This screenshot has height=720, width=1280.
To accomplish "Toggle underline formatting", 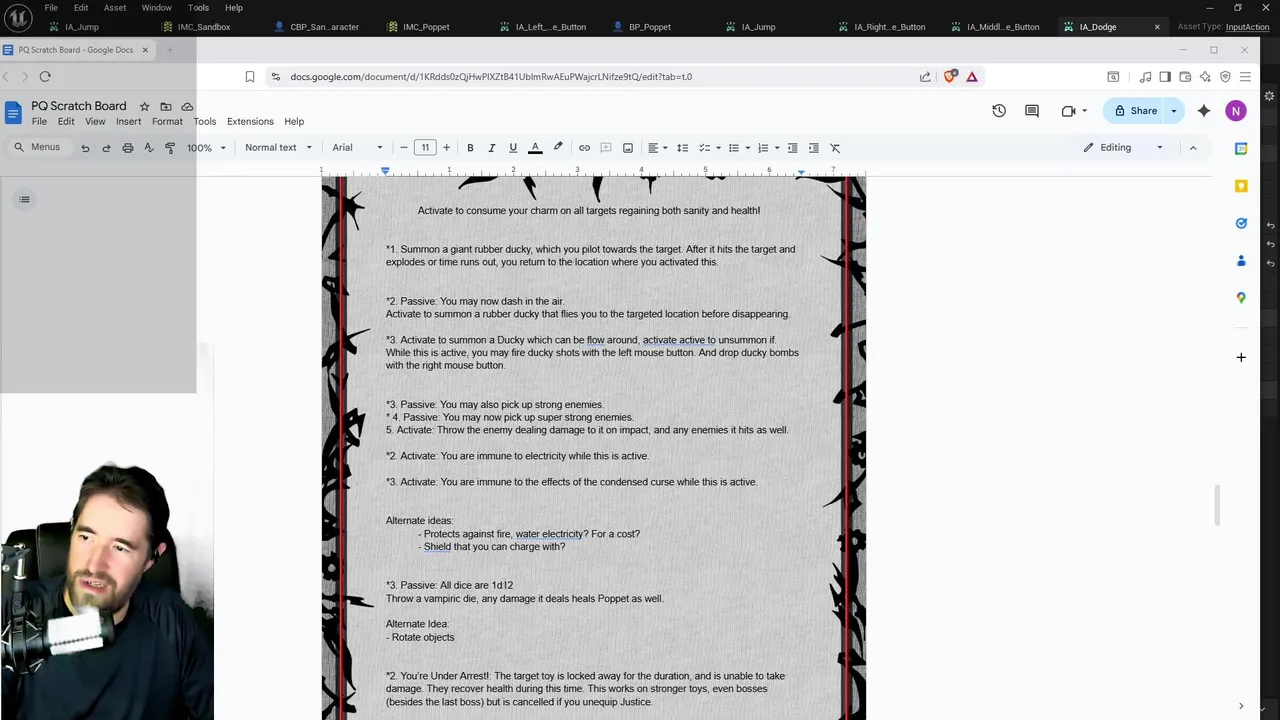I will (x=513, y=148).
